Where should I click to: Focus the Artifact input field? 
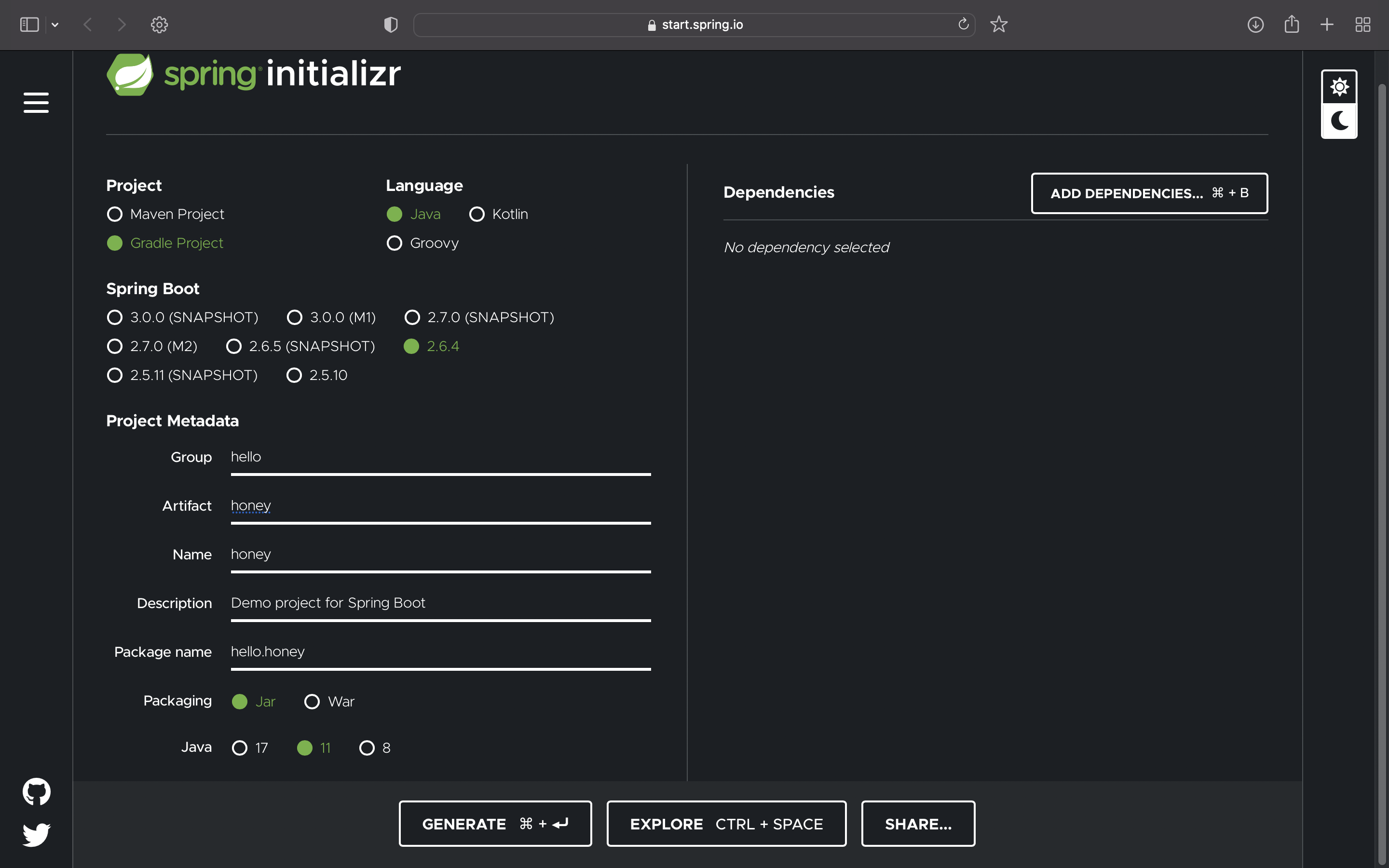pyautogui.click(x=440, y=506)
